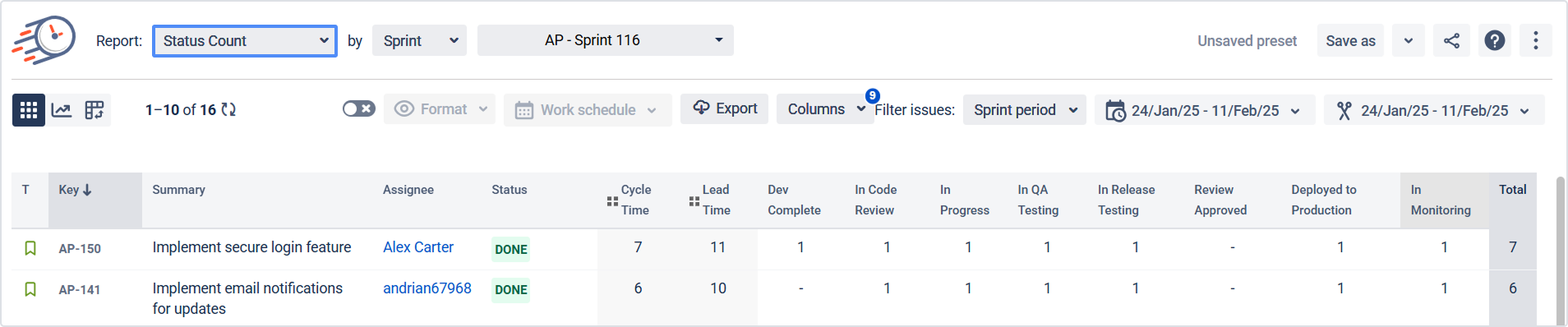The width and height of the screenshot is (1568, 327).
Task: Click the story type icon for AP-150
Action: click(x=30, y=248)
